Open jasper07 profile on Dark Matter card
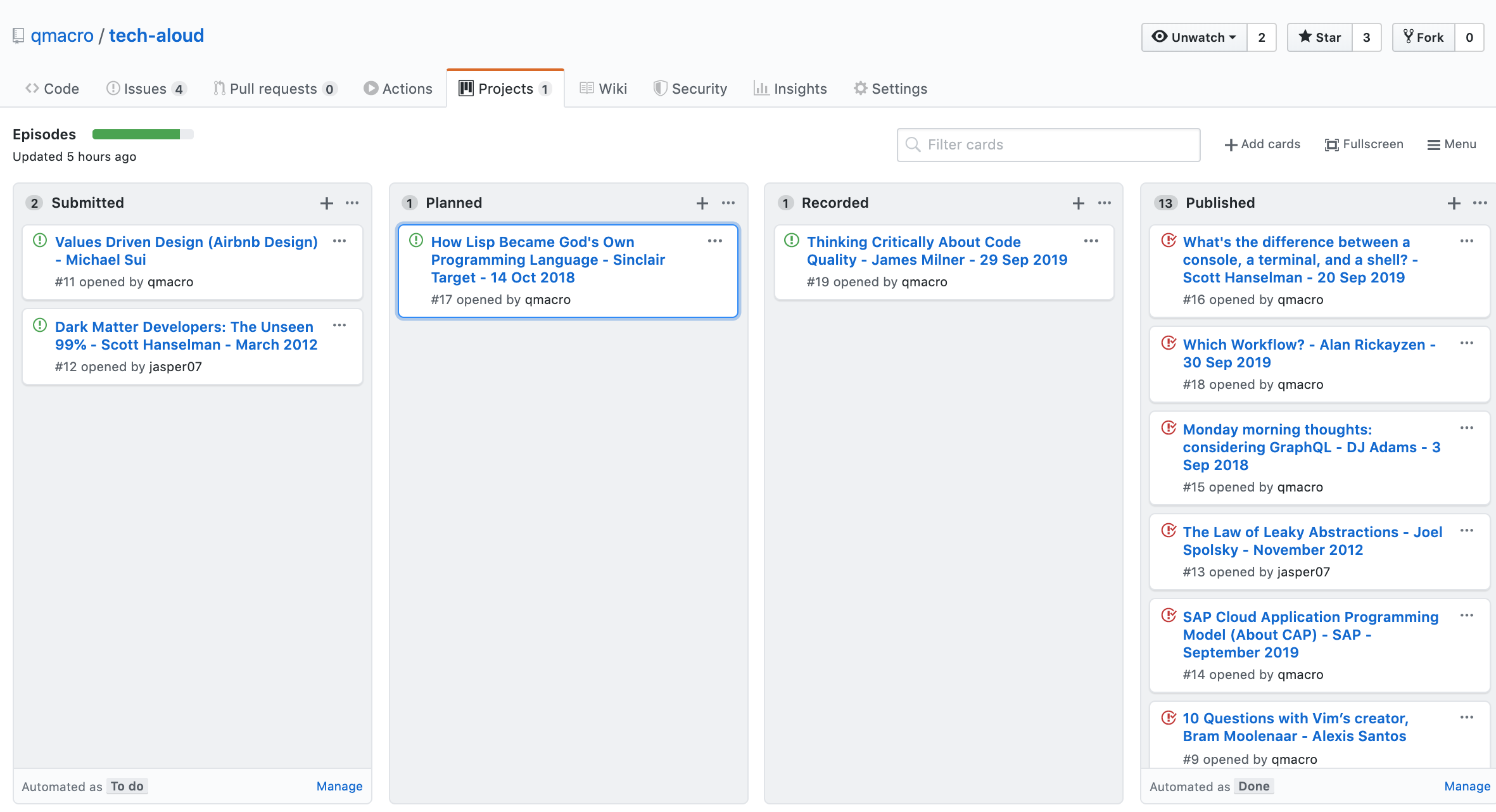Viewport: 1496px width, 812px height. tap(175, 367)
